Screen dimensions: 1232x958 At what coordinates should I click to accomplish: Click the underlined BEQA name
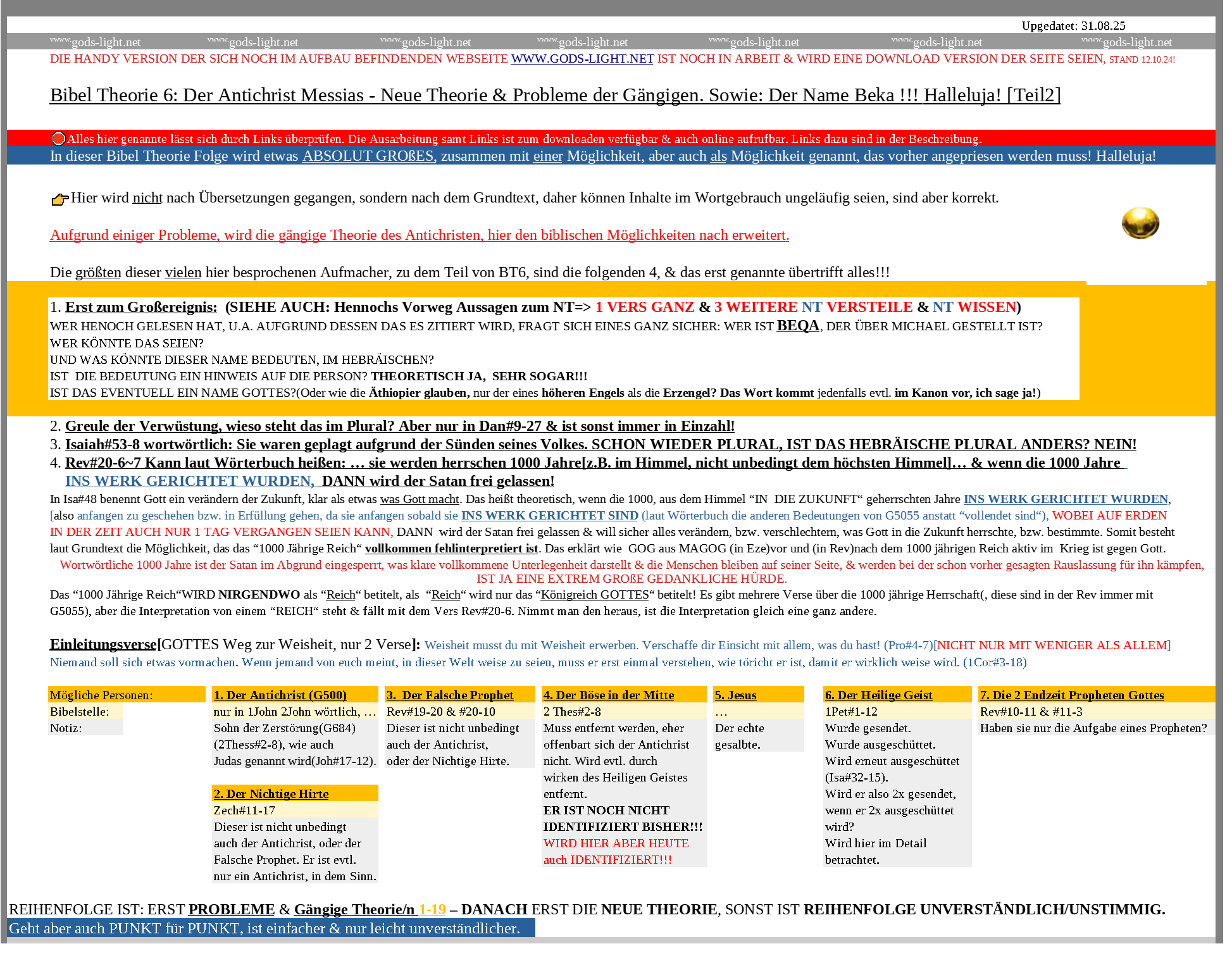(797, 325)
